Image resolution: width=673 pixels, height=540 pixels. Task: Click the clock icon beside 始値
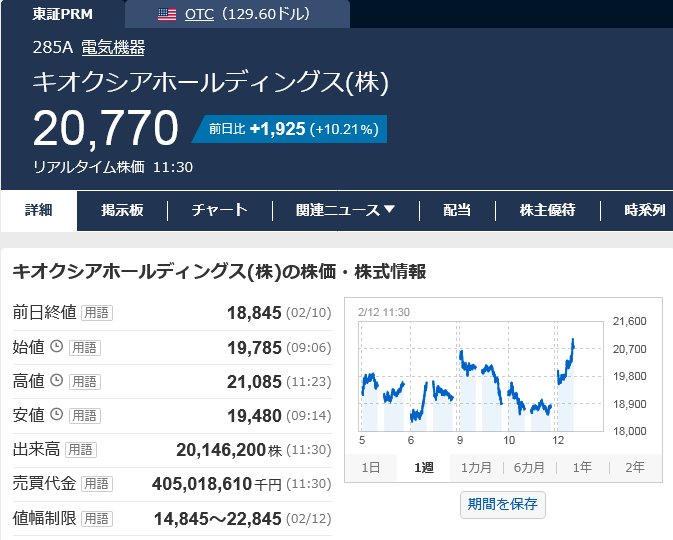click(57, 347)
